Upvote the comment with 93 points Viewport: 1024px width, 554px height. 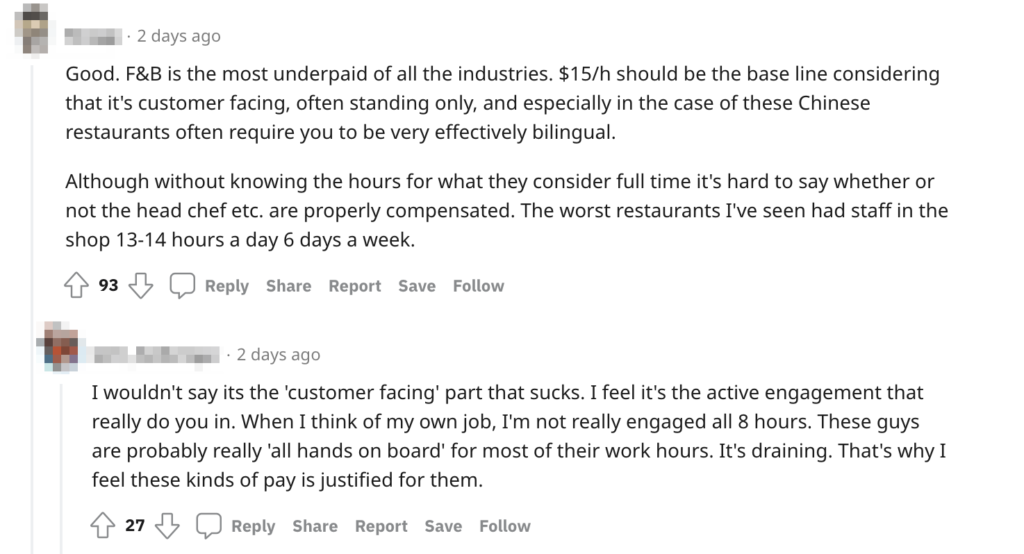(77, 286)
